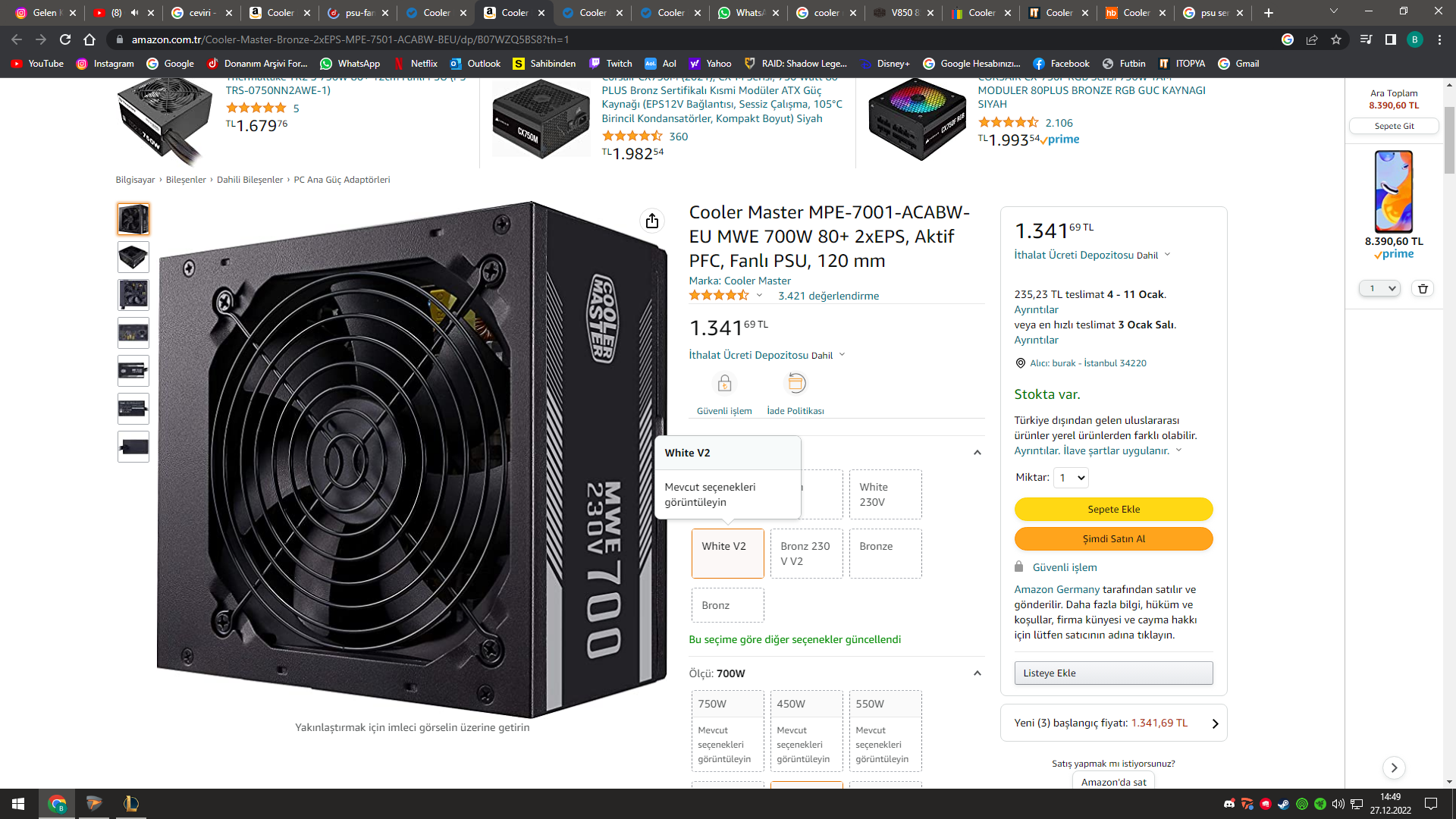Select the Bronz 230 V V2 option
This screenshot has height=819, width=1456.
tap(806, 554)
